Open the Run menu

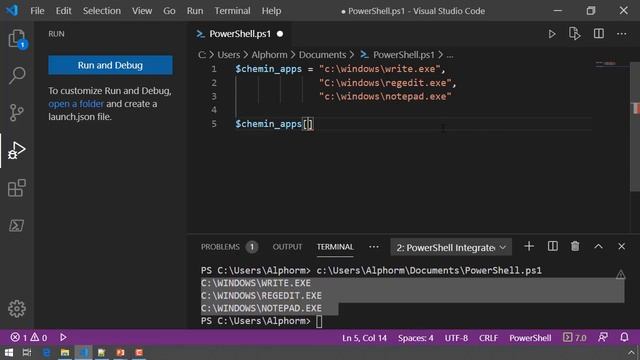tap(195, 11)
